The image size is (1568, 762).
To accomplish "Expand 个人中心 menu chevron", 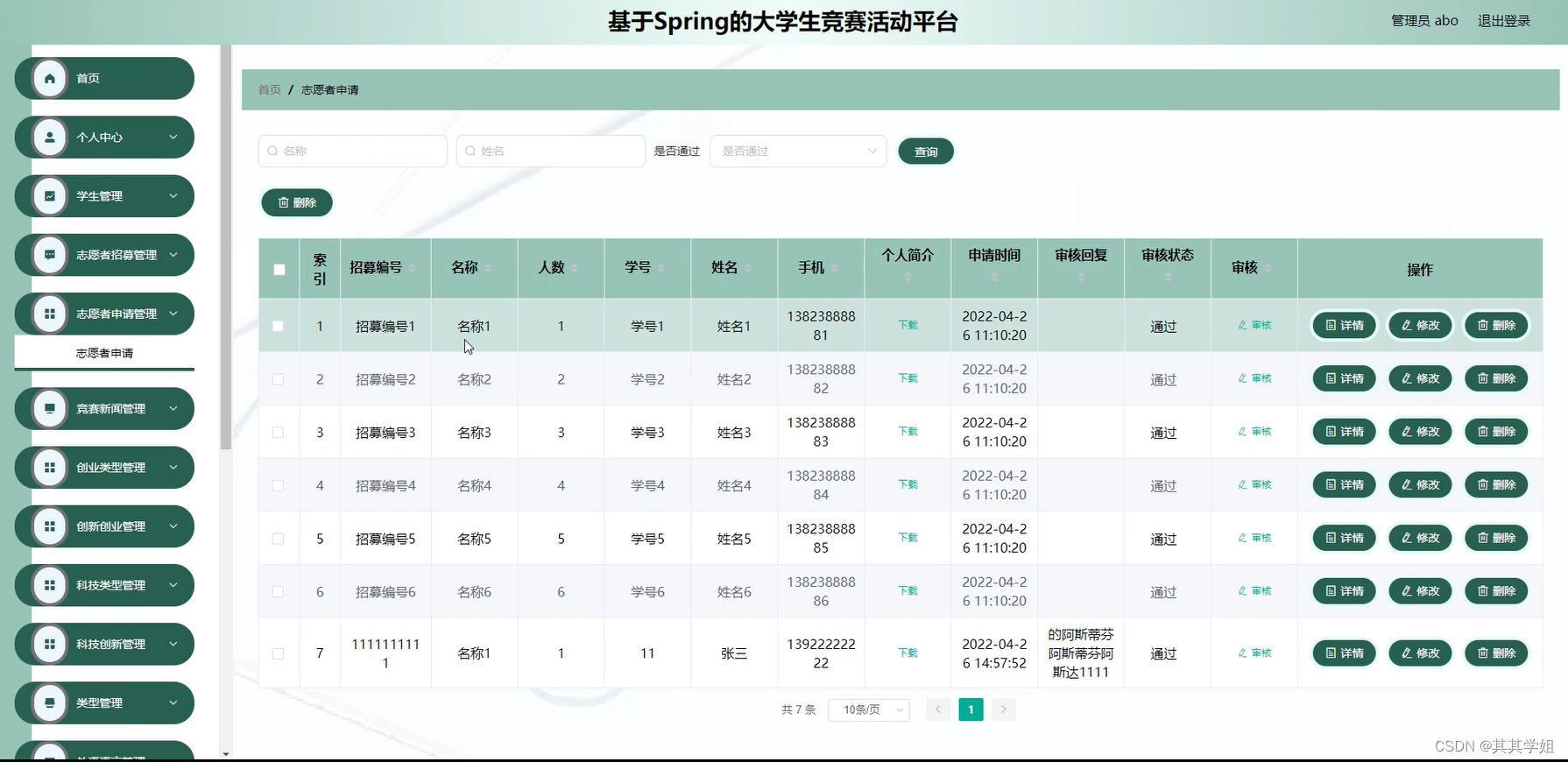I will pos(173,138).
